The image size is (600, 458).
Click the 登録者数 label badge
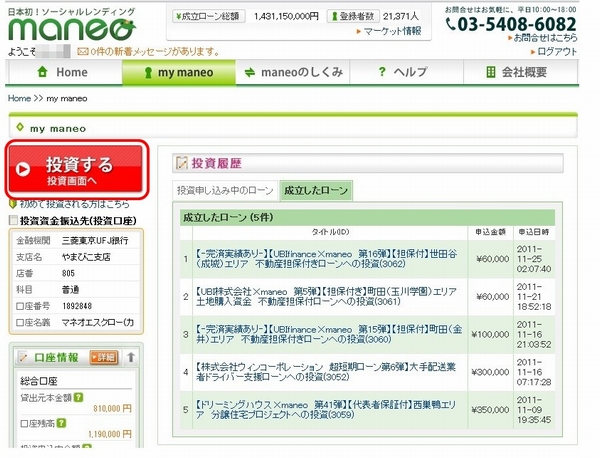[x=353, y=16]
